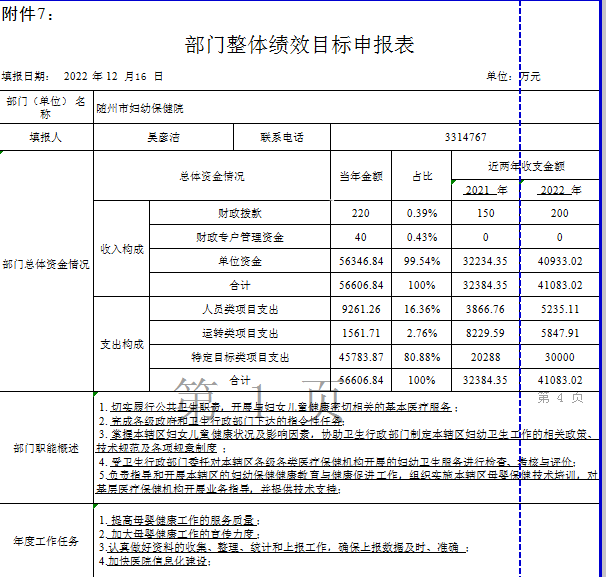This screenshot has width=606, height=577.
Task: Select the 5235.11 value cell
Action: coord(560,309)
